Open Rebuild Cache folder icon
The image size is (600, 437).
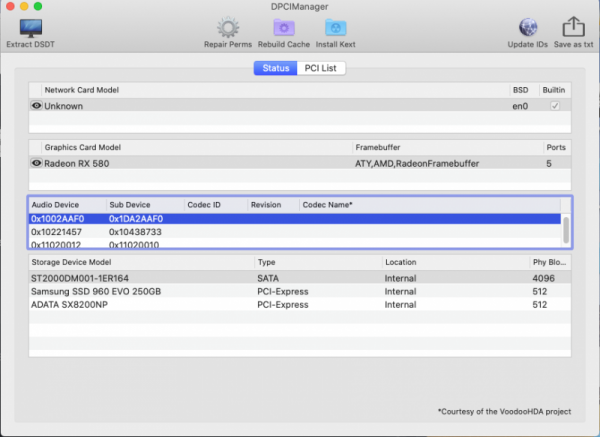(284, 28)
